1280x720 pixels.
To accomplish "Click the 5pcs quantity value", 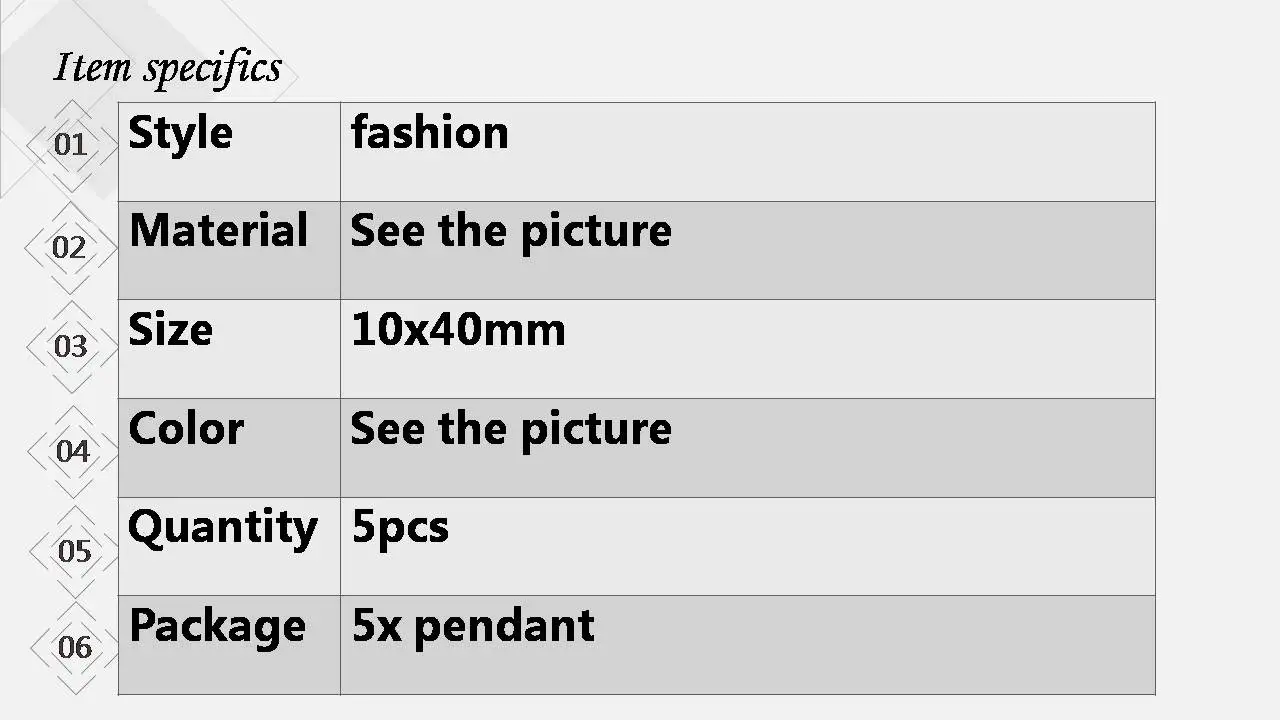I will pyautogui.click(x=400, y=528).
